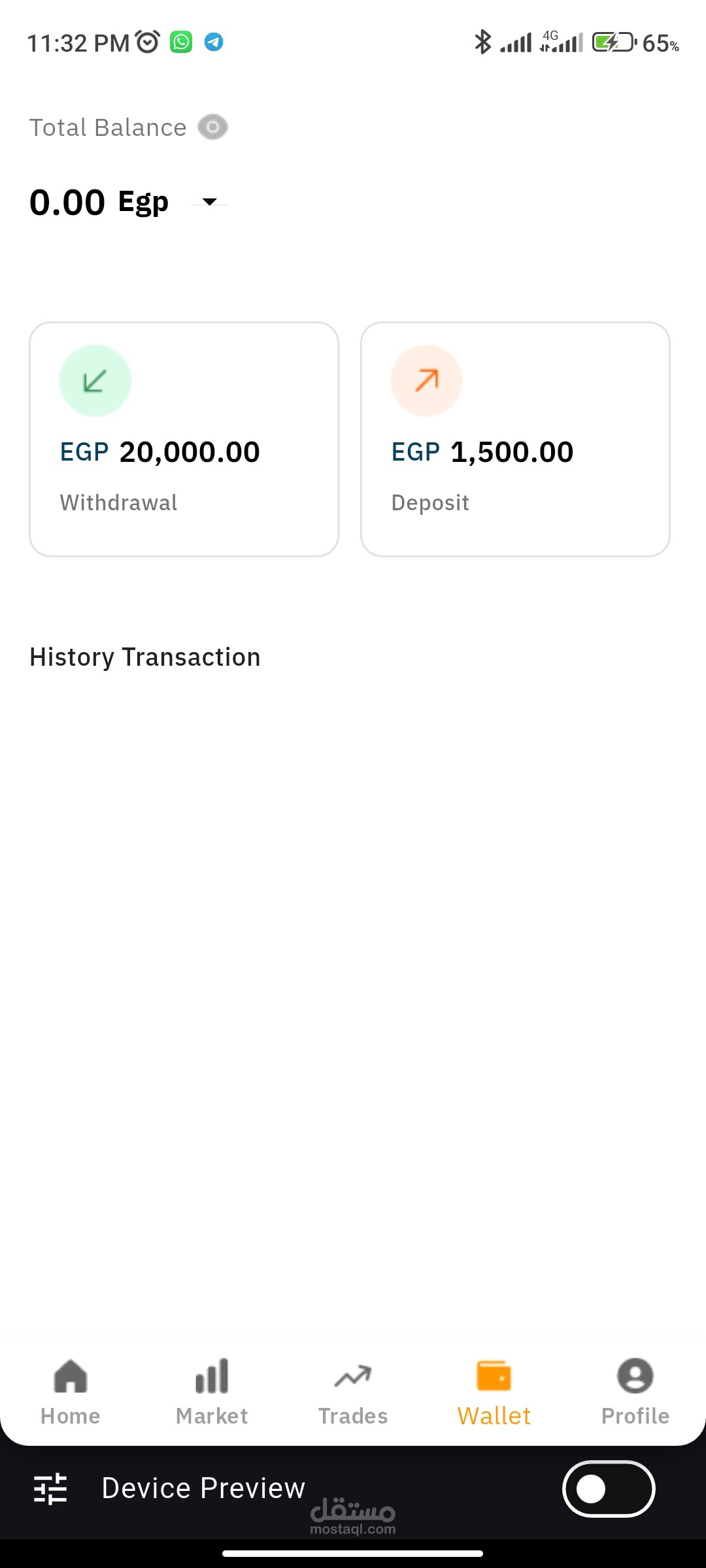Open the Market bar chart icon
706x1568 pixels.
pyautogui.click(x=212, y=1376)
